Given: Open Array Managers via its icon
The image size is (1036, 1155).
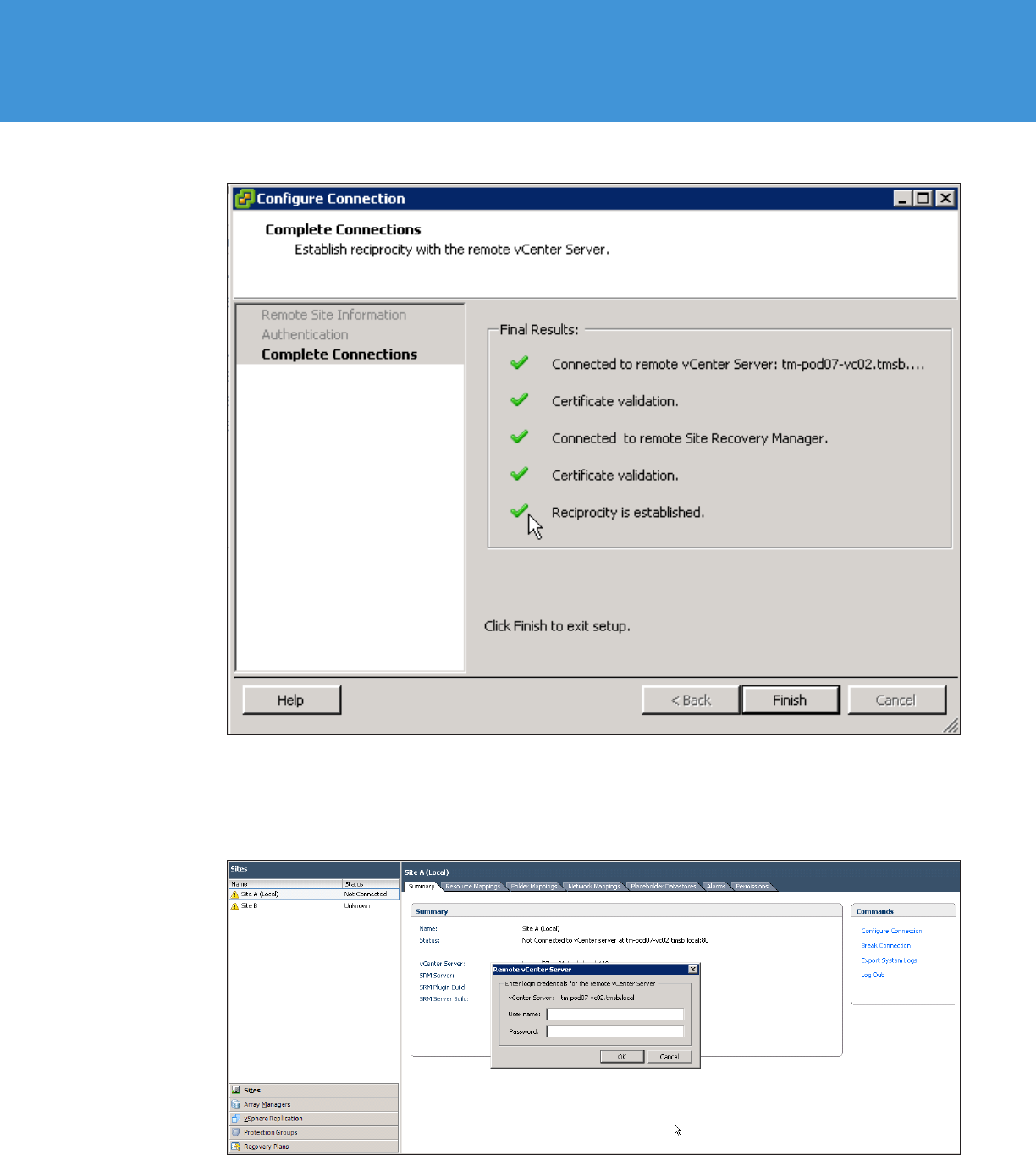Looking at the screenshot, I should [236, 1104].
